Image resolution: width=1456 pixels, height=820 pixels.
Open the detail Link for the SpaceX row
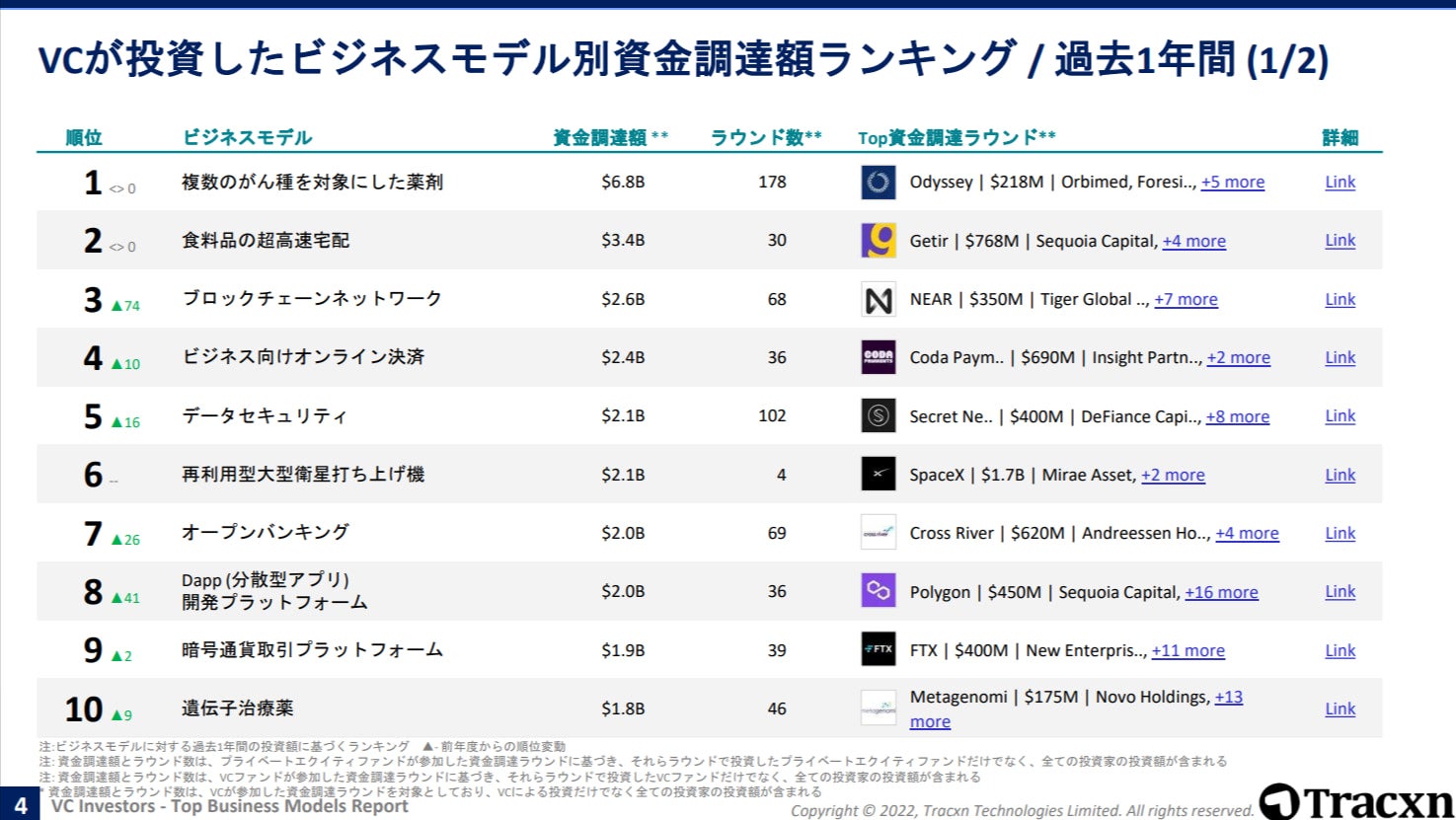click(x=1341, y=475)
